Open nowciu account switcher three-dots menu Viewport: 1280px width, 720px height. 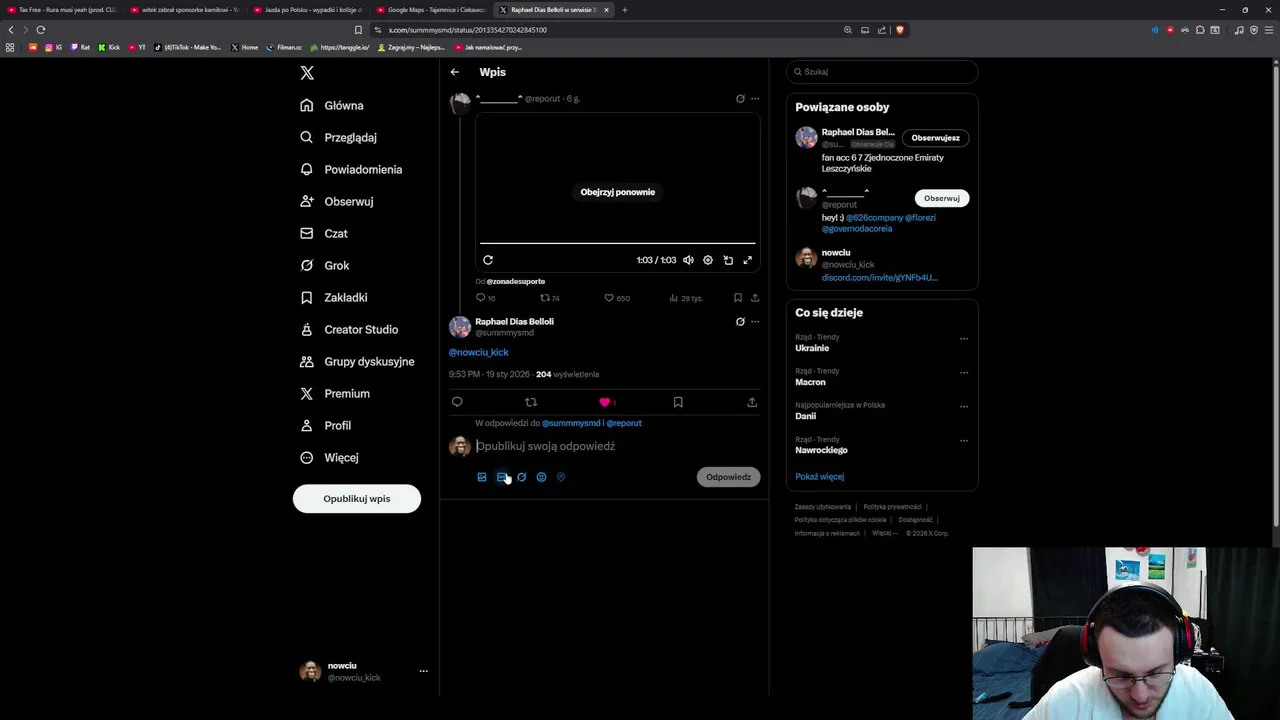(423, 671)
